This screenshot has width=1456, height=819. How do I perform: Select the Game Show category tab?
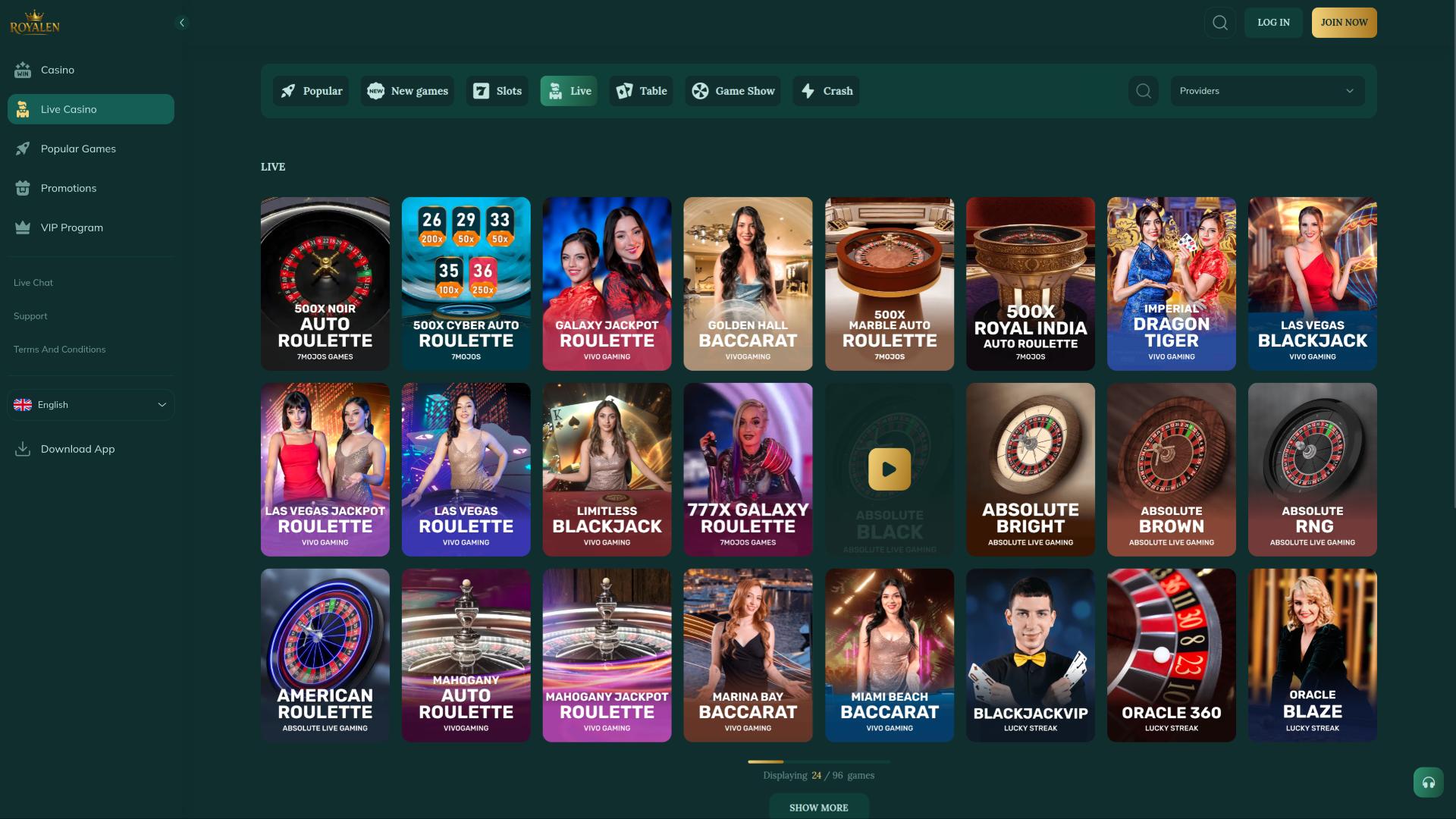click(x=733, y=91)
